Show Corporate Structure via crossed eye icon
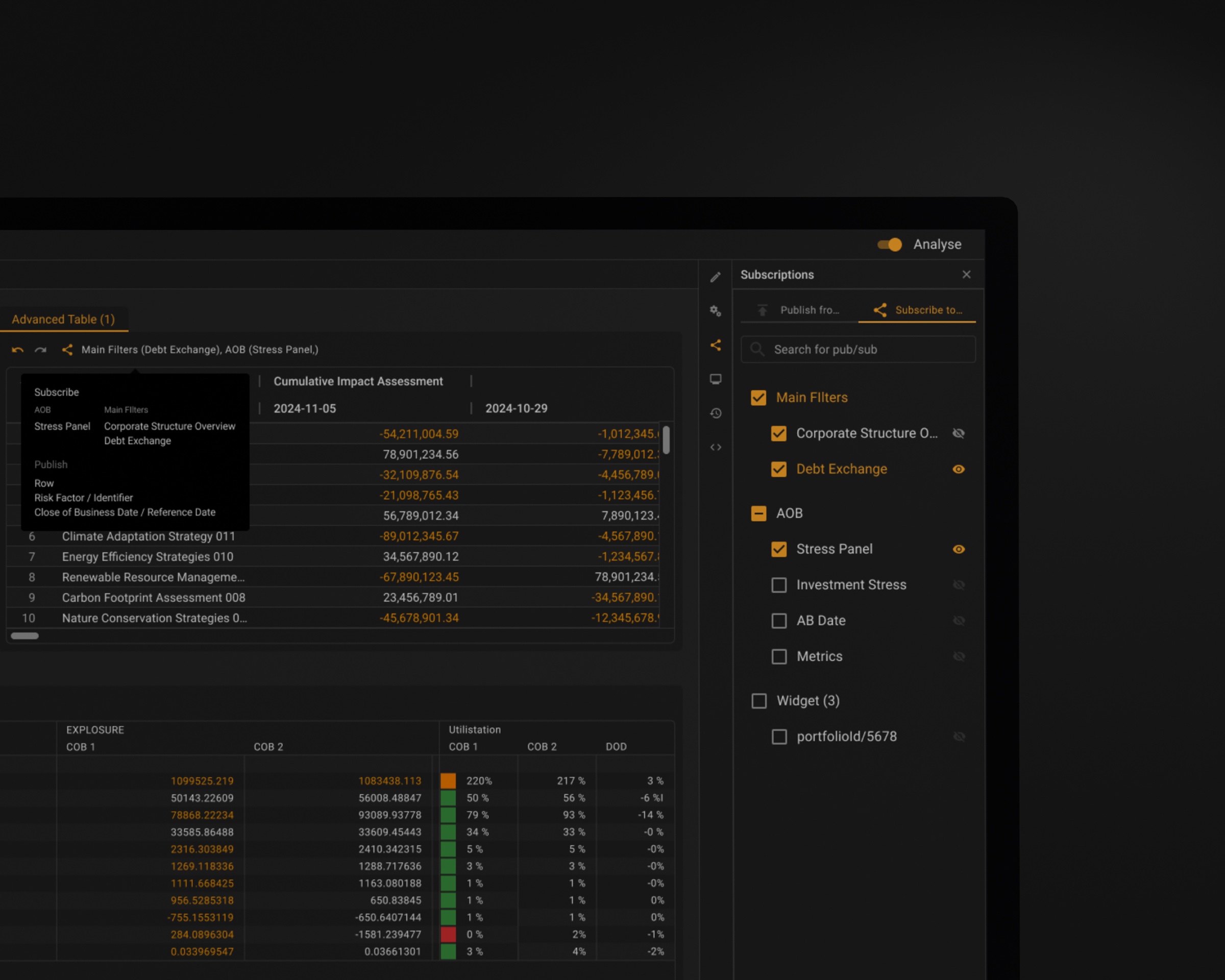The width and height of the screenshot is (1225, 980). click(959, 433)
